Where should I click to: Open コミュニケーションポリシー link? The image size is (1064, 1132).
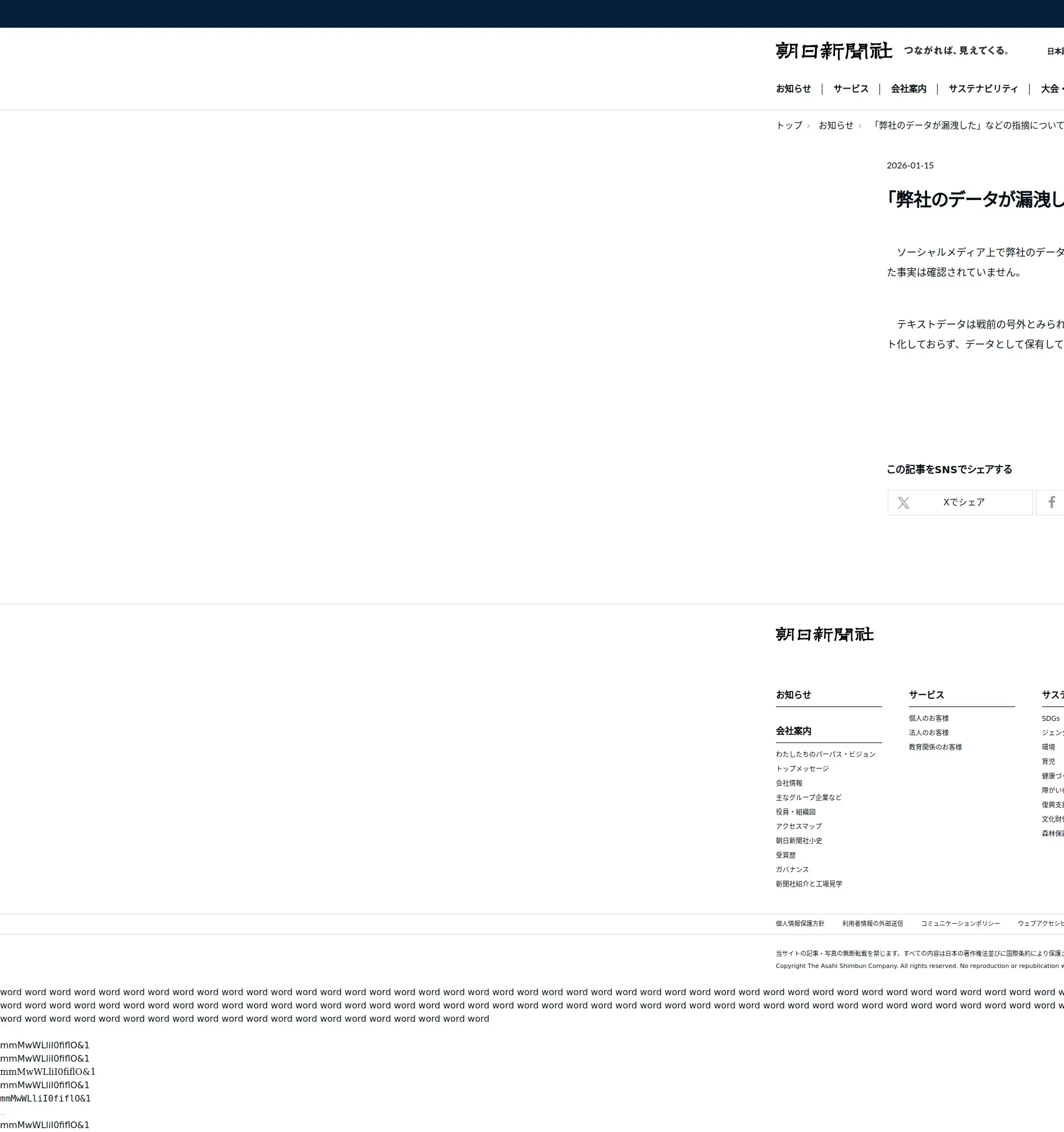pos(960,924)
